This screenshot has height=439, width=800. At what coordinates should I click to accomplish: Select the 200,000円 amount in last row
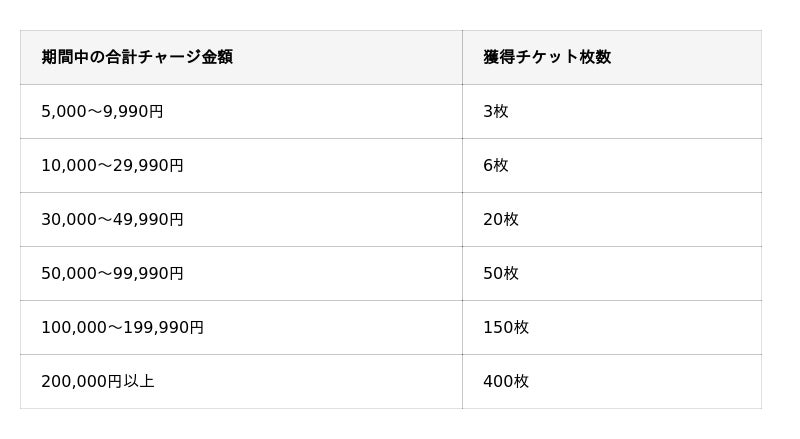tap(81, 381)
